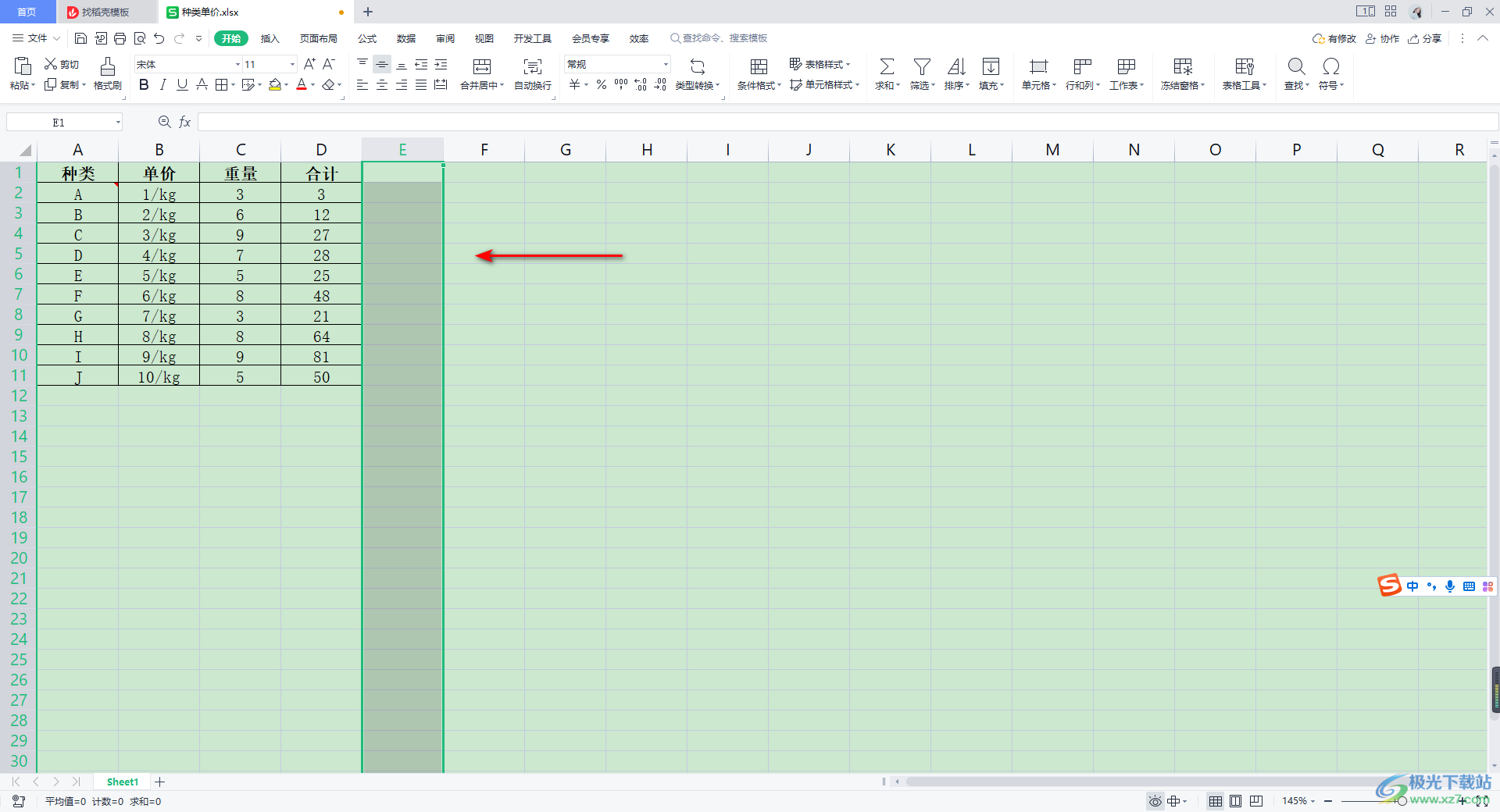Click the percent style icon

click(602, 84)
